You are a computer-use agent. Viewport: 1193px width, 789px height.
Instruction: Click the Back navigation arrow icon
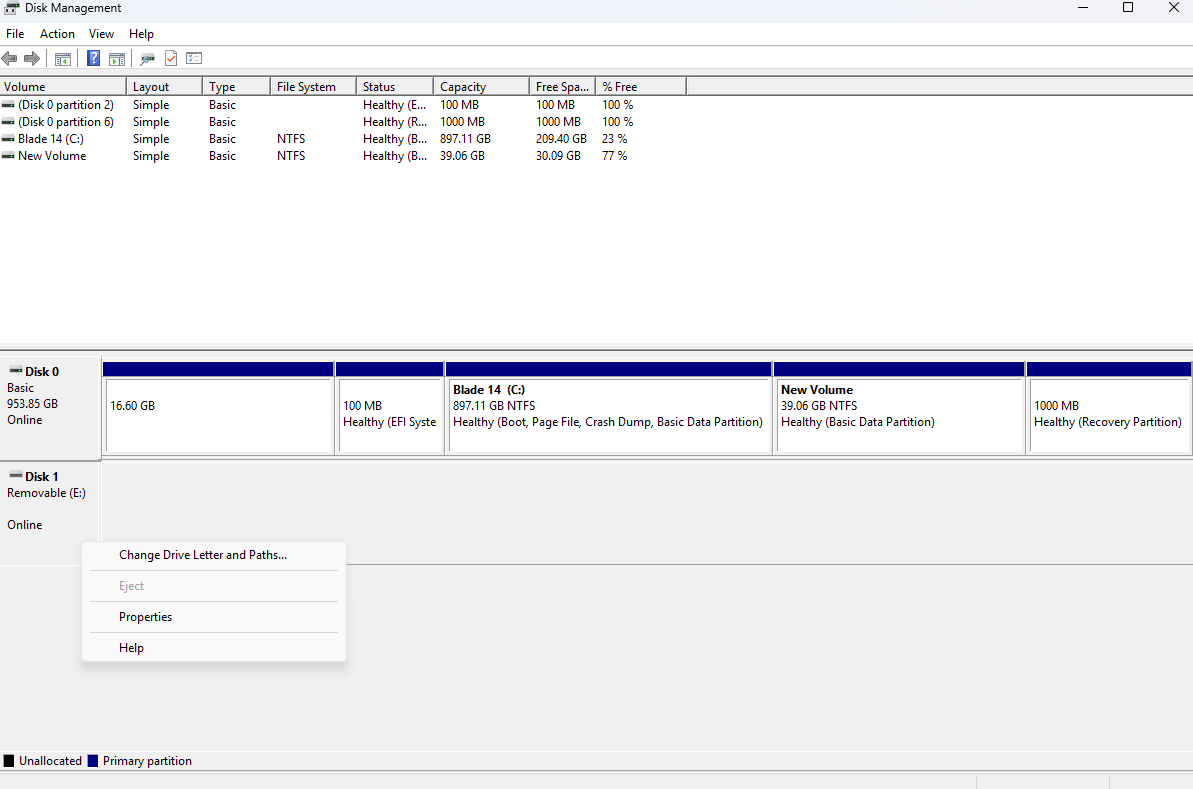point(9,57)
